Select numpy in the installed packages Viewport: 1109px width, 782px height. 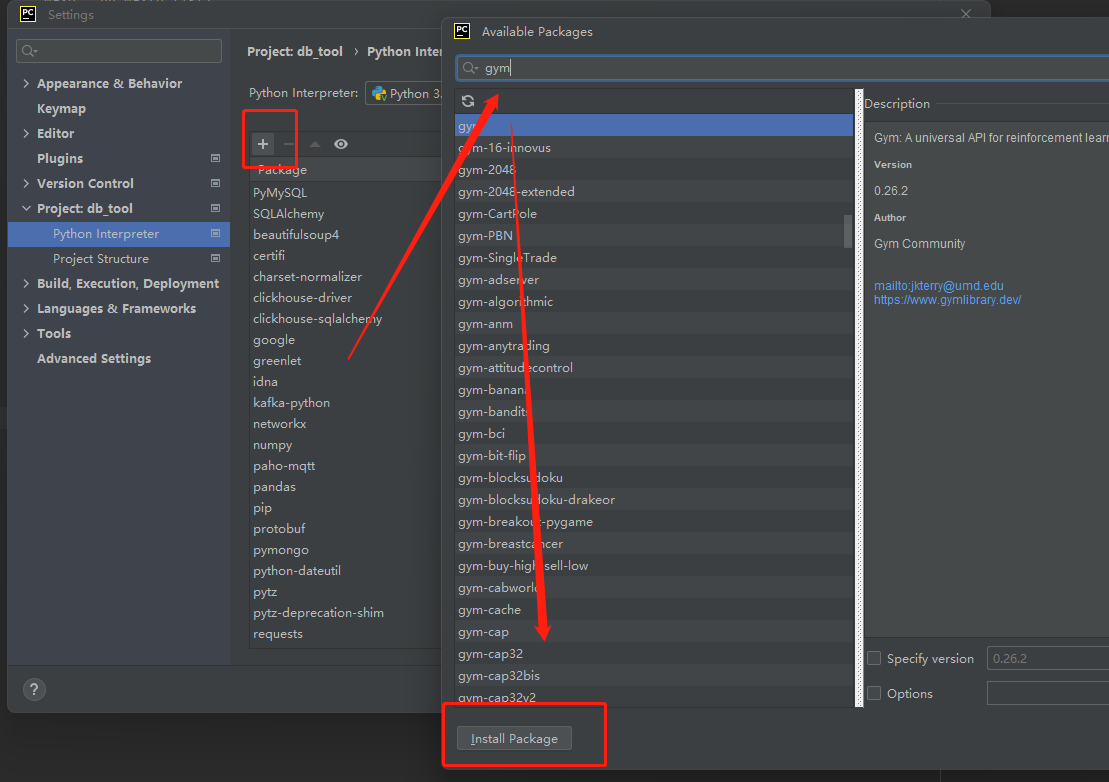346,445
